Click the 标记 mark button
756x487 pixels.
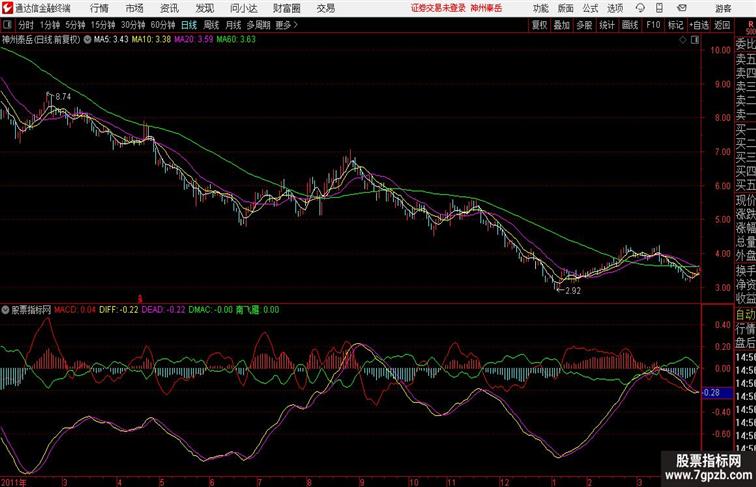point(675,25)
